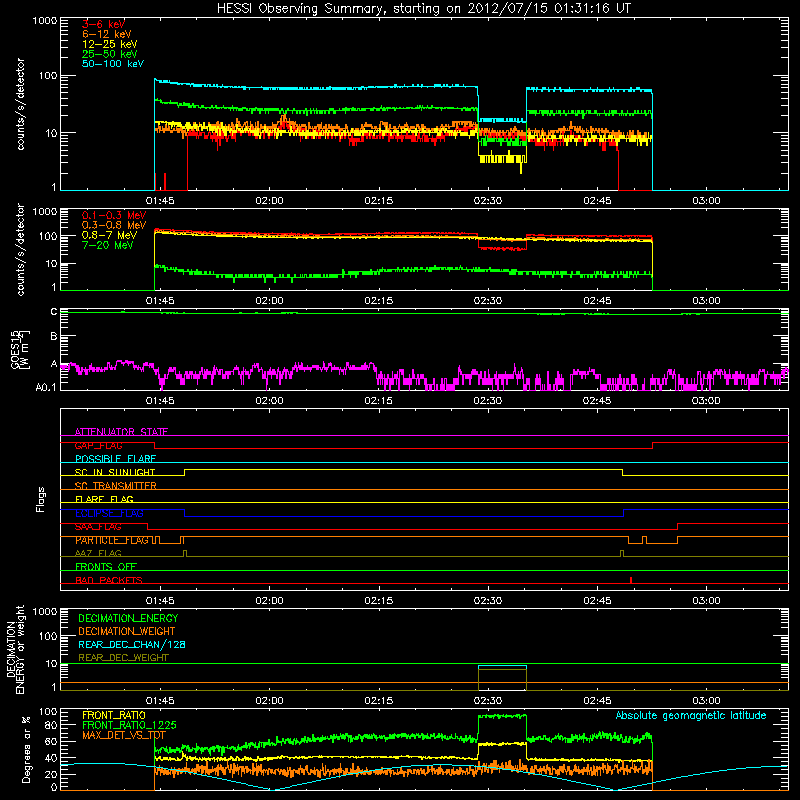
Task: Pick the 25-50 keV legend label
Action: tap(109, 54)
